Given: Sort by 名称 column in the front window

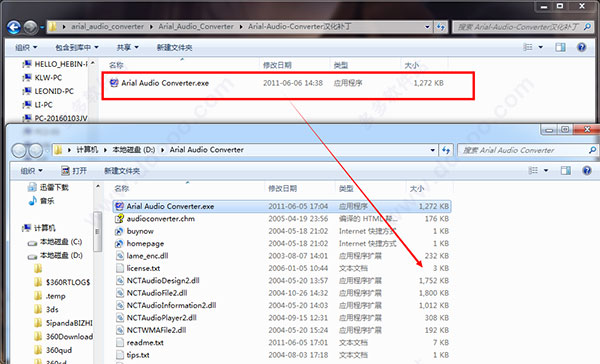Looking at the screenshot, I should click(122, 188).
